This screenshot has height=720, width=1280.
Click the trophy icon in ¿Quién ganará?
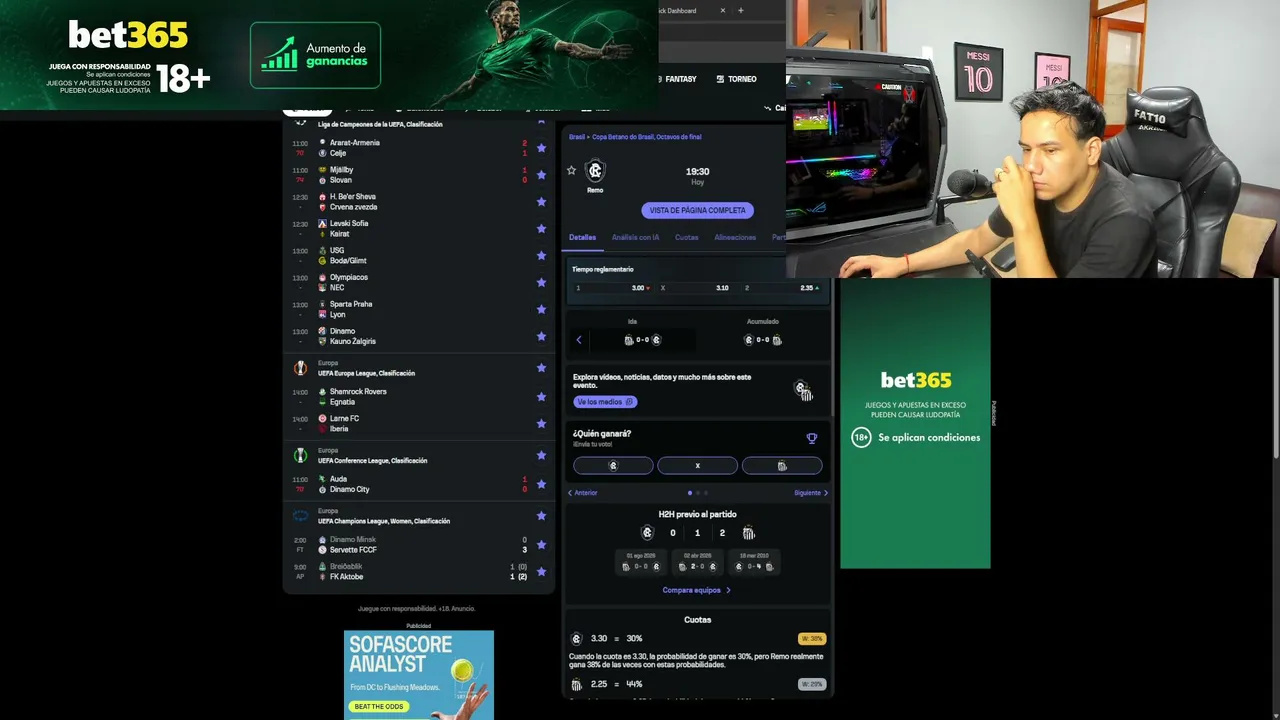pos(812,438)
